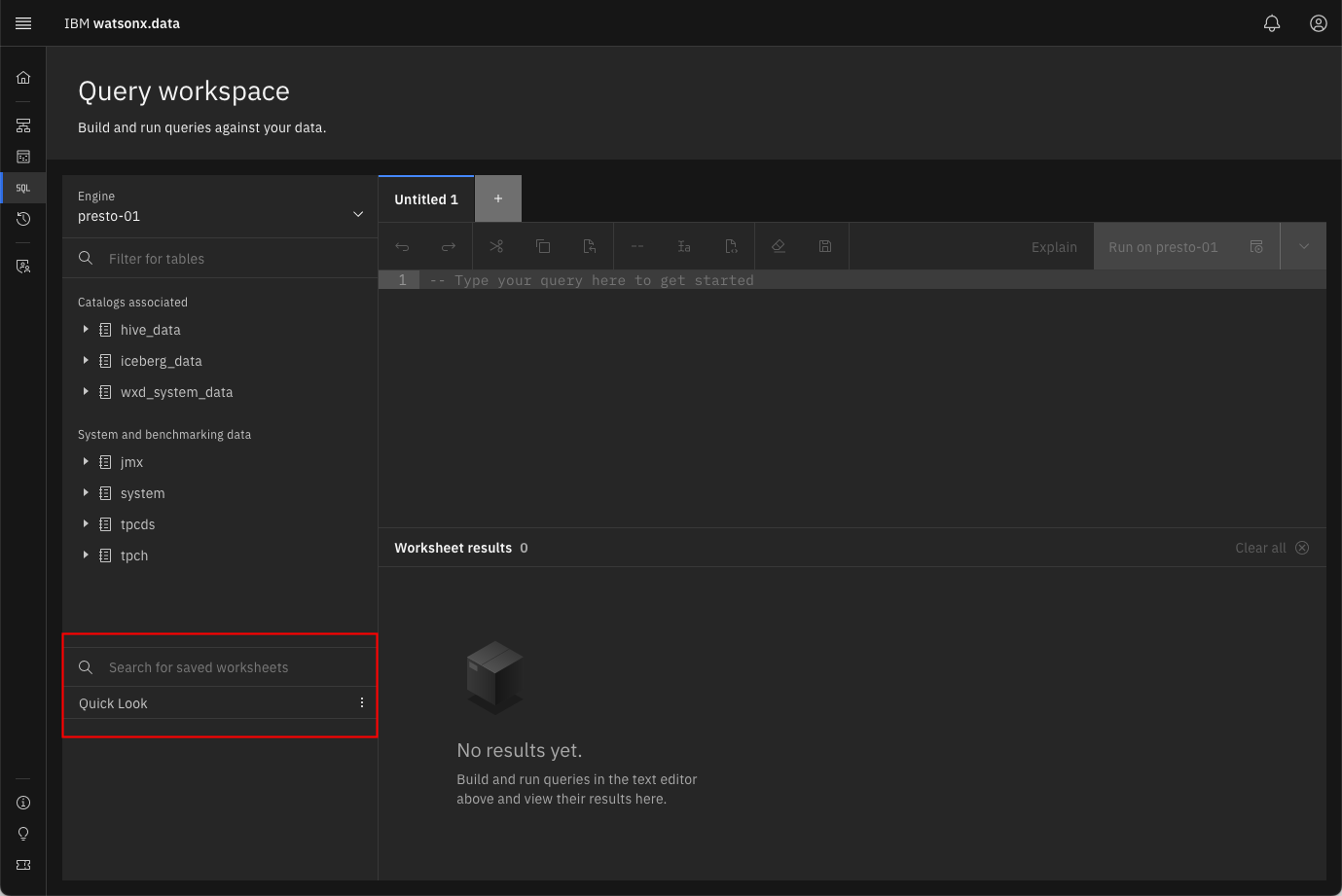The height and width of the screenshot is (896, 1342).
Task: Open Access control from the sidebar
Action: 23,266
